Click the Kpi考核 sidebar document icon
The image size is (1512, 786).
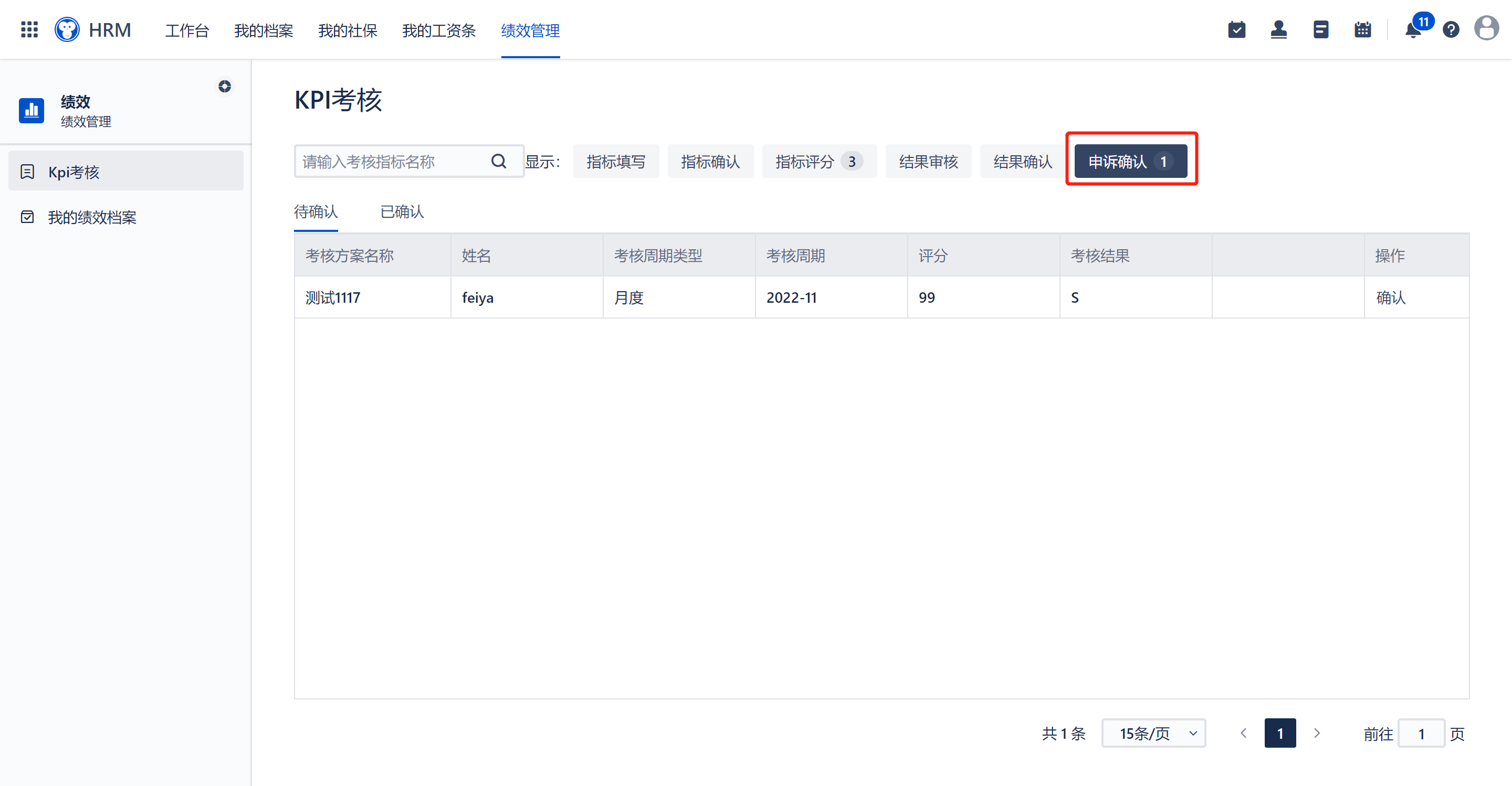pyautogui.click(x=27, y=171)
